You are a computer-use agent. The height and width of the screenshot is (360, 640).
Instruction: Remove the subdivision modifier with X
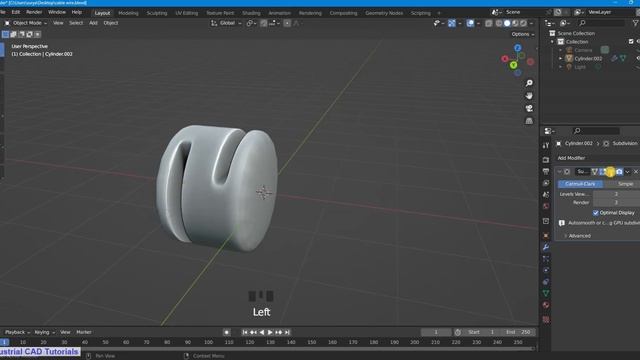(636, 172)
